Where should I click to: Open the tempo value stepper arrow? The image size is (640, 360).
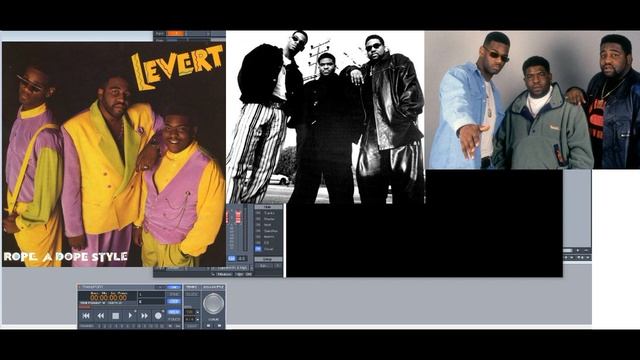coord(198,312)
